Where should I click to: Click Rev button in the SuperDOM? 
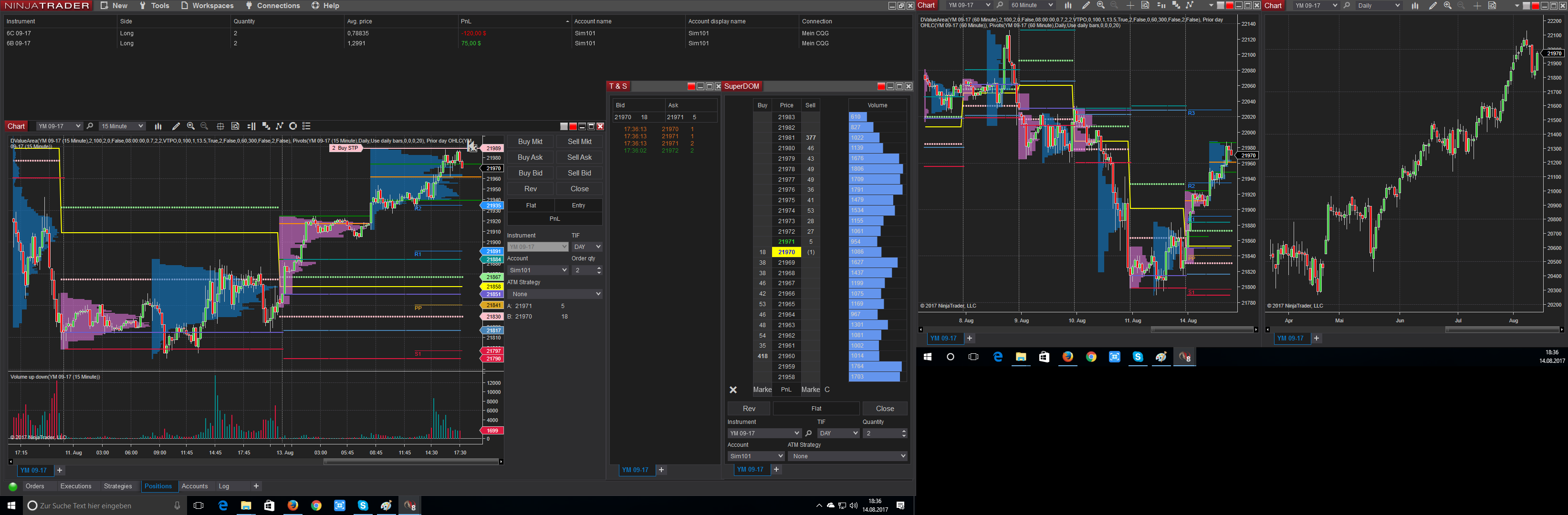[749, 409]
